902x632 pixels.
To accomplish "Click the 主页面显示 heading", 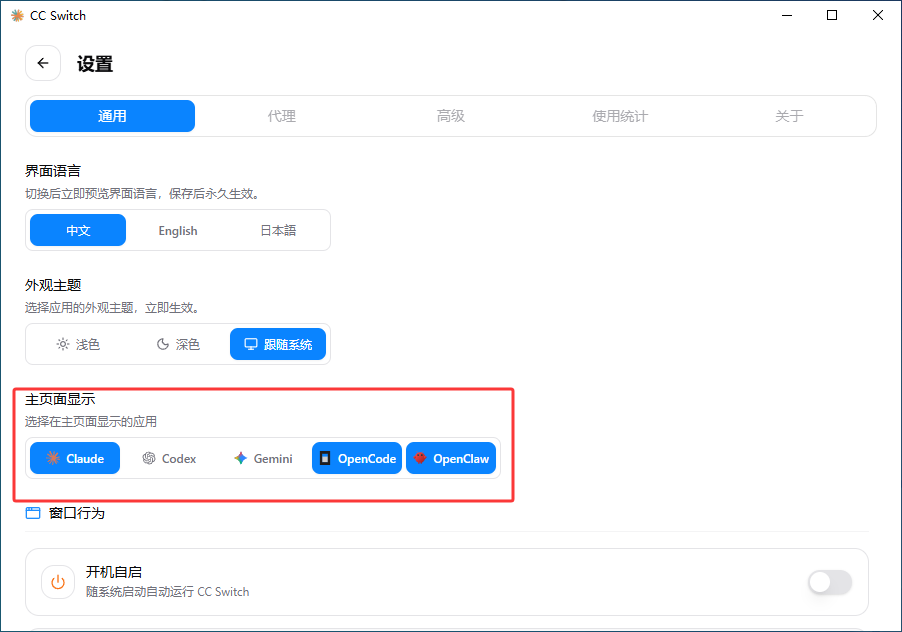I will [60, 399].
